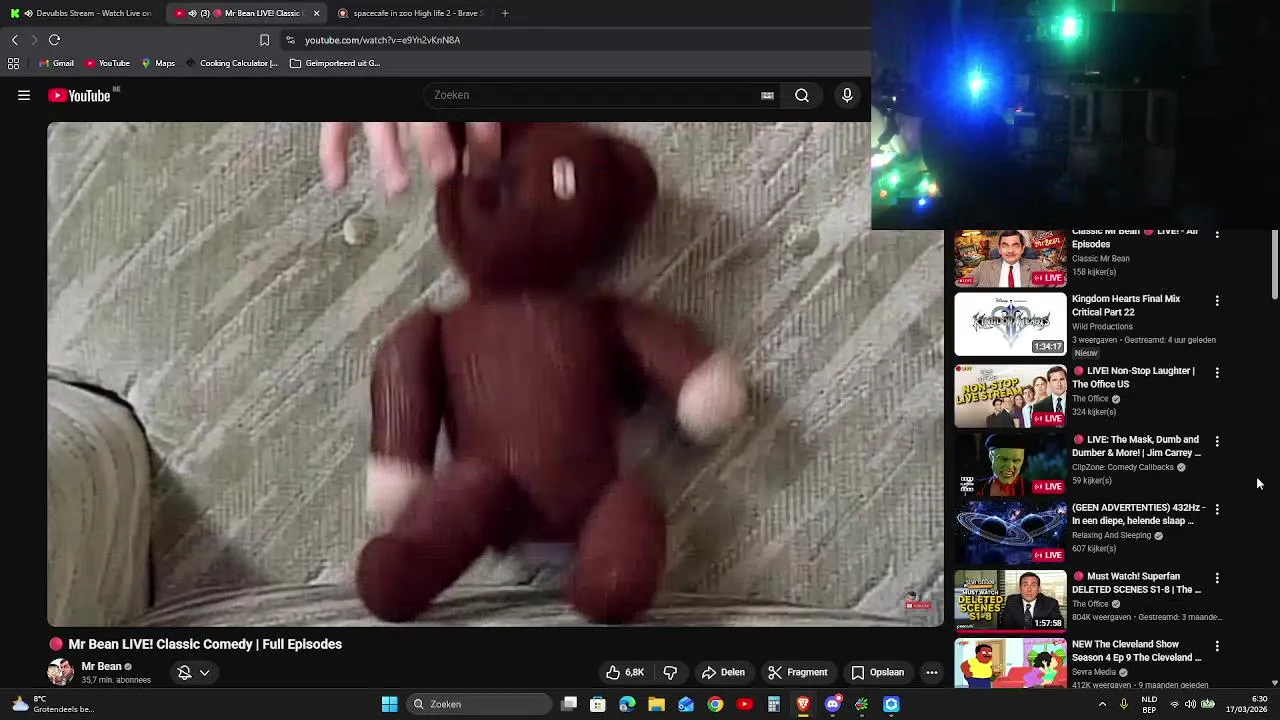This screenshot has width=1280, height=720.
Task: View site info left of URL
Action: pyautogui.click(x=290, y=40)
